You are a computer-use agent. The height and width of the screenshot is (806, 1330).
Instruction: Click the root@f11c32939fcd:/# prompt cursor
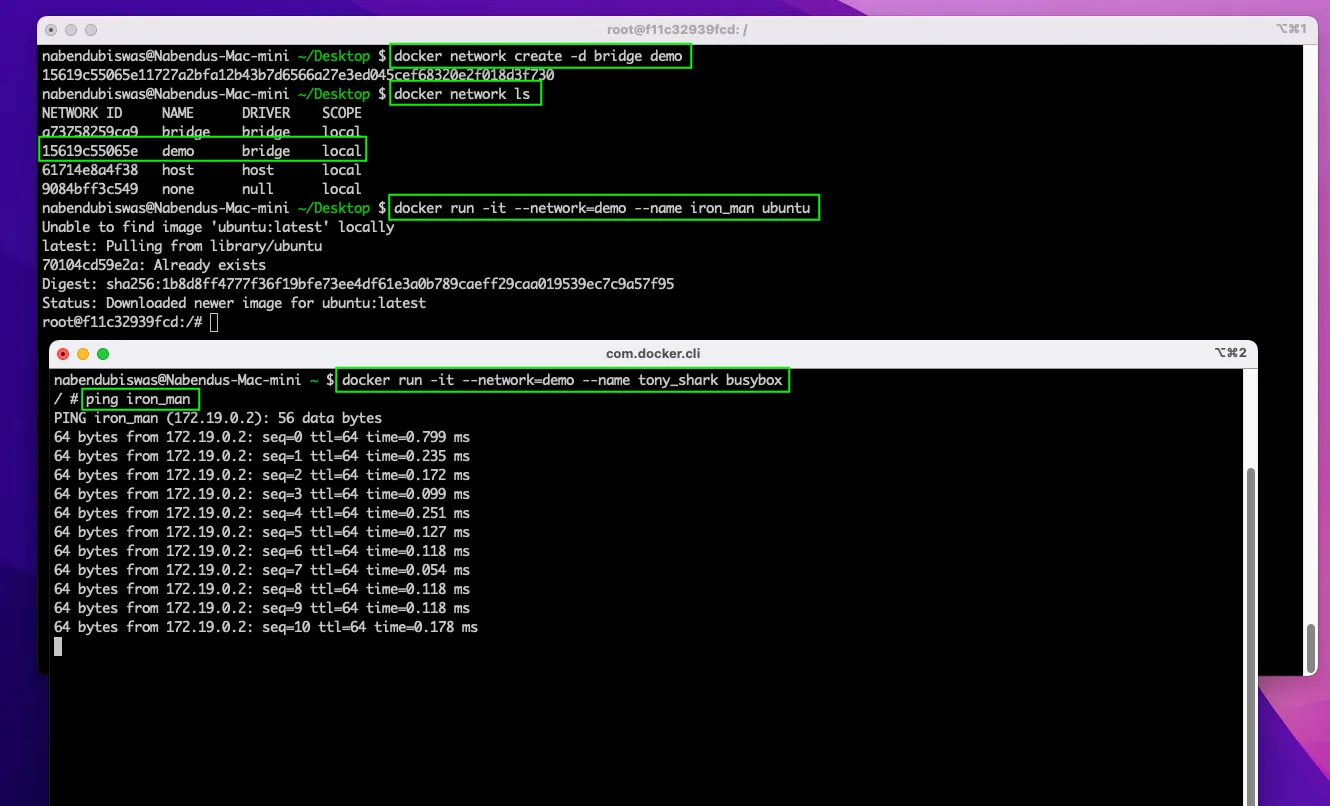(x=214, y=322)
